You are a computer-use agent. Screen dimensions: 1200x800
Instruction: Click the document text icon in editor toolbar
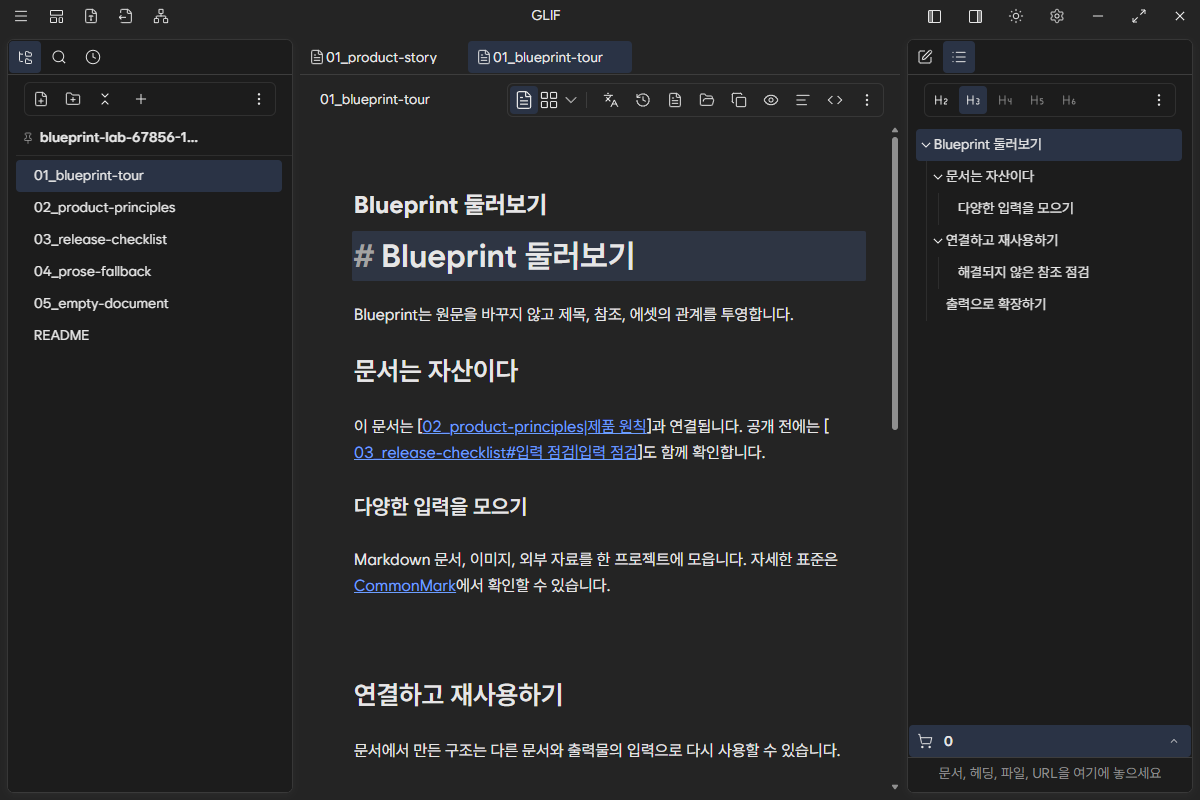click(x=675, y=100)
